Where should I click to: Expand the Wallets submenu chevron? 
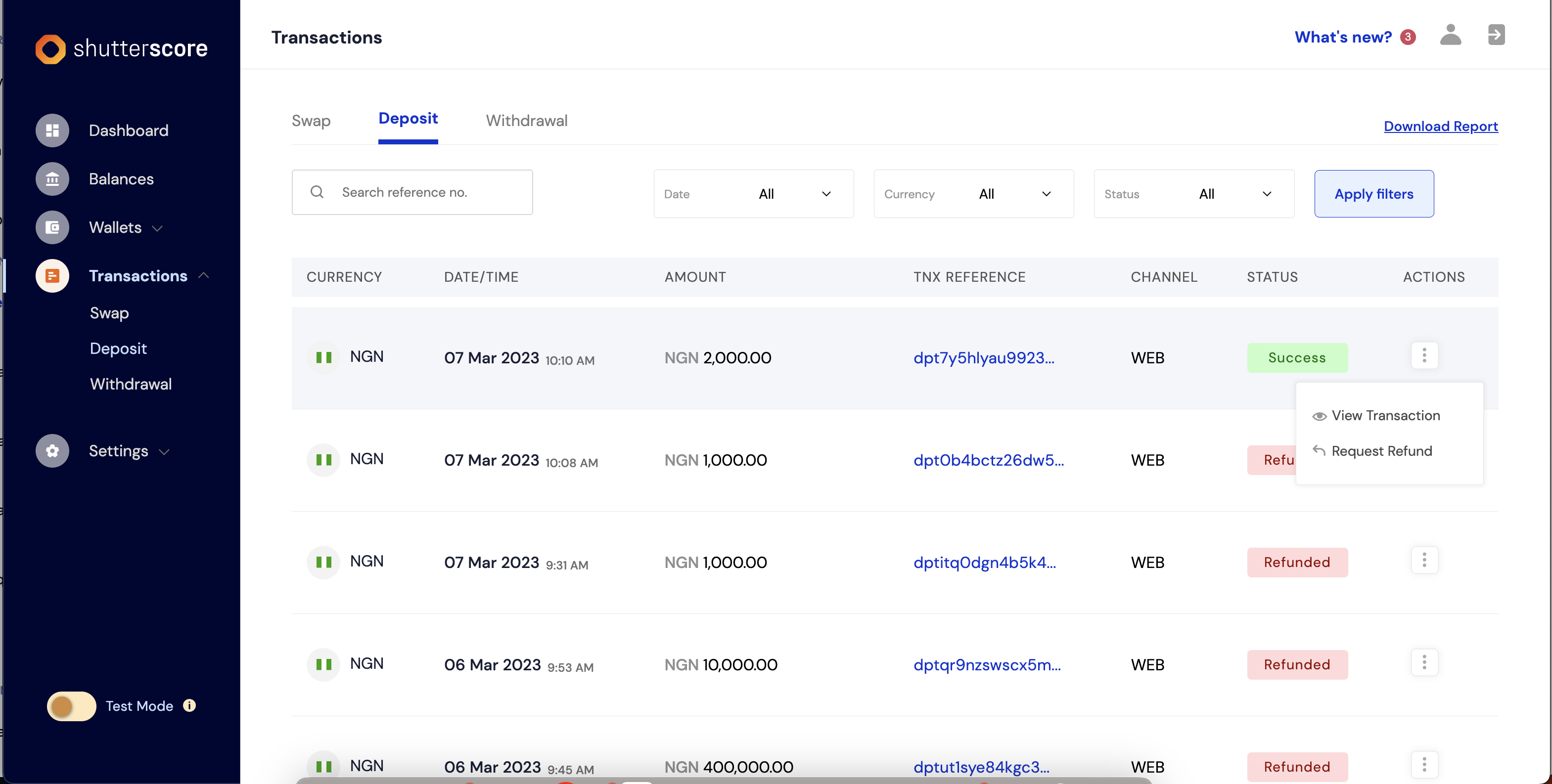click(x=157, y=228)
